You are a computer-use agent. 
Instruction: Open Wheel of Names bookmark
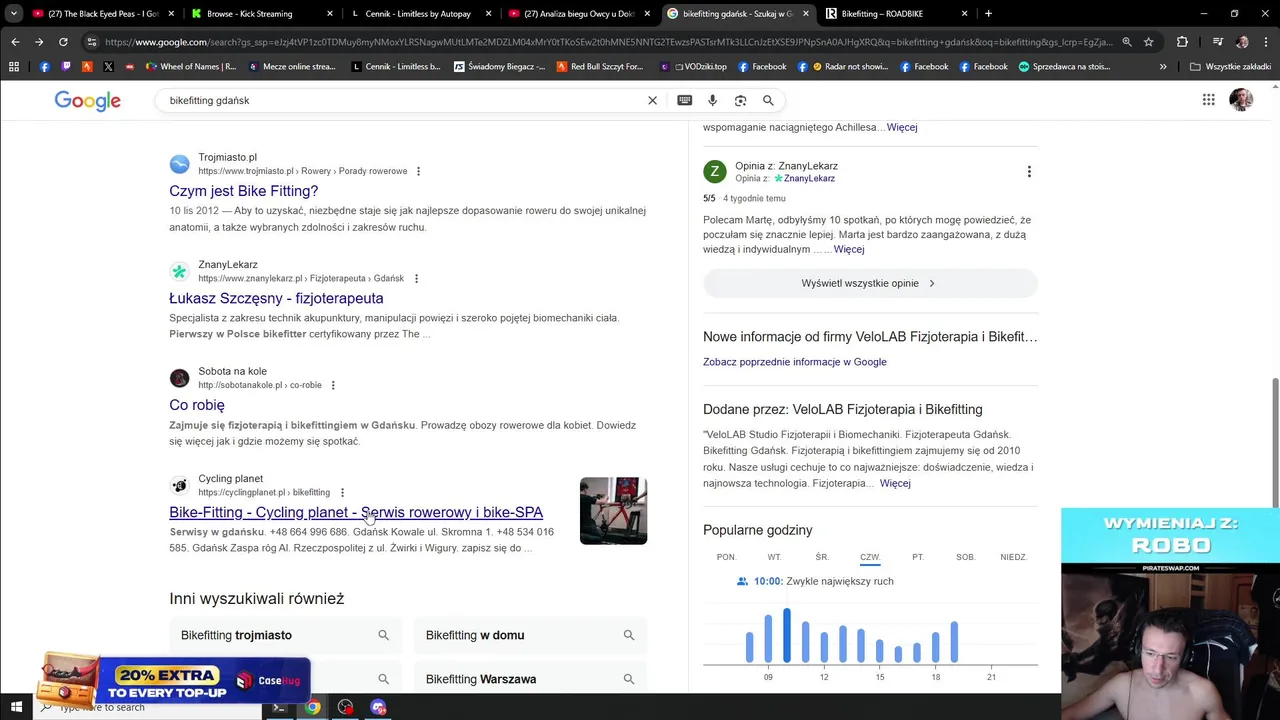point(190,67)
